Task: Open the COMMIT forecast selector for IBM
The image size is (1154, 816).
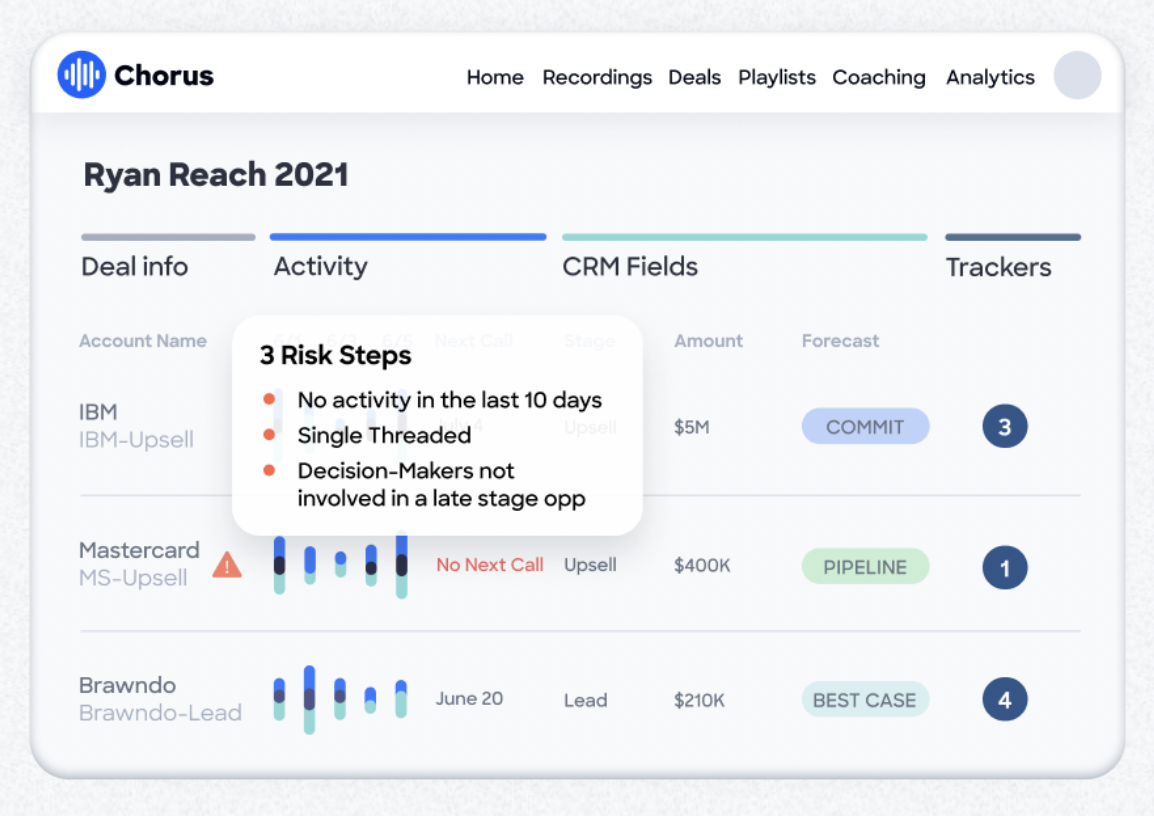Action: [865, 425]
